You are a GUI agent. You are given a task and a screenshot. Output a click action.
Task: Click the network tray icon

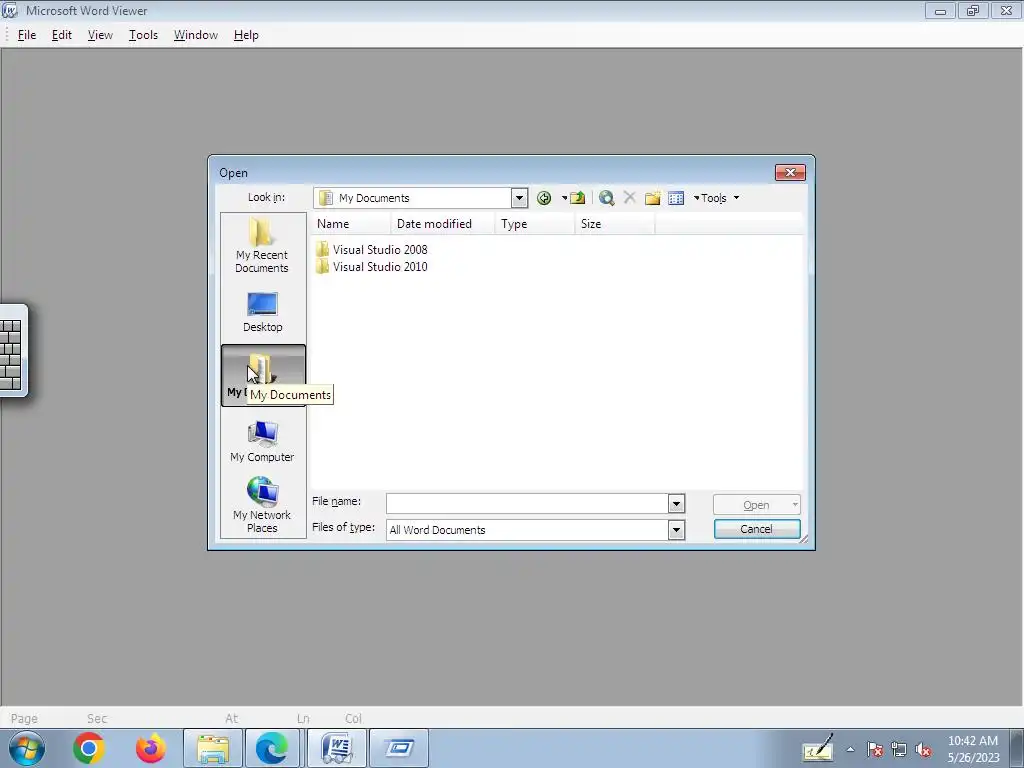click(899, 750)
